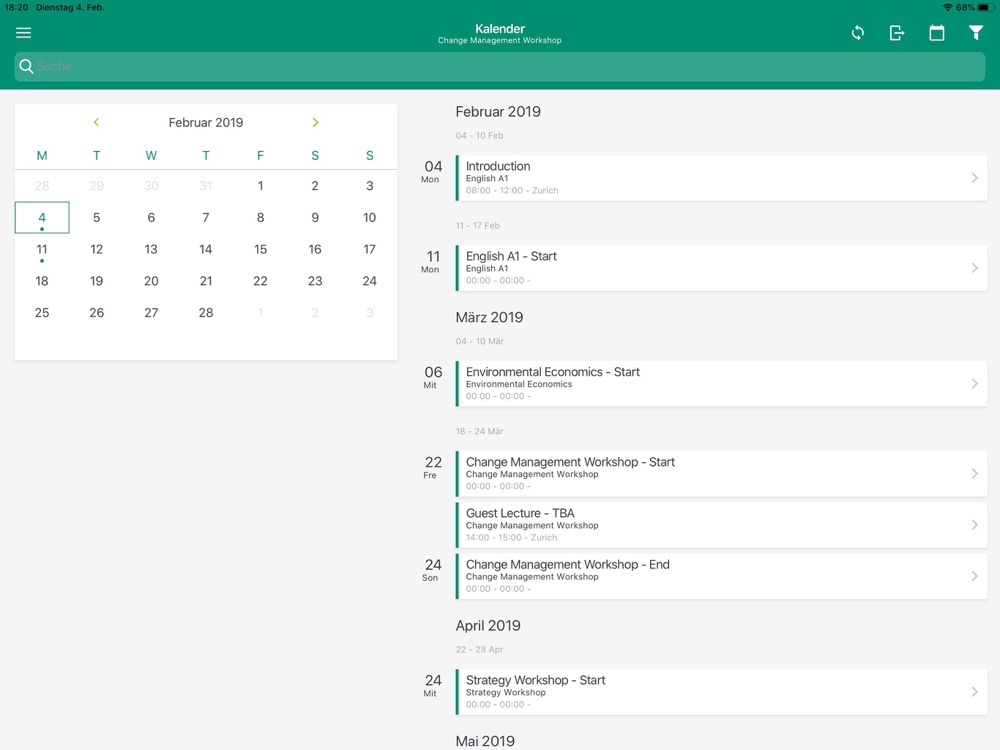Open chevron on Introduction event

(974, 178)
